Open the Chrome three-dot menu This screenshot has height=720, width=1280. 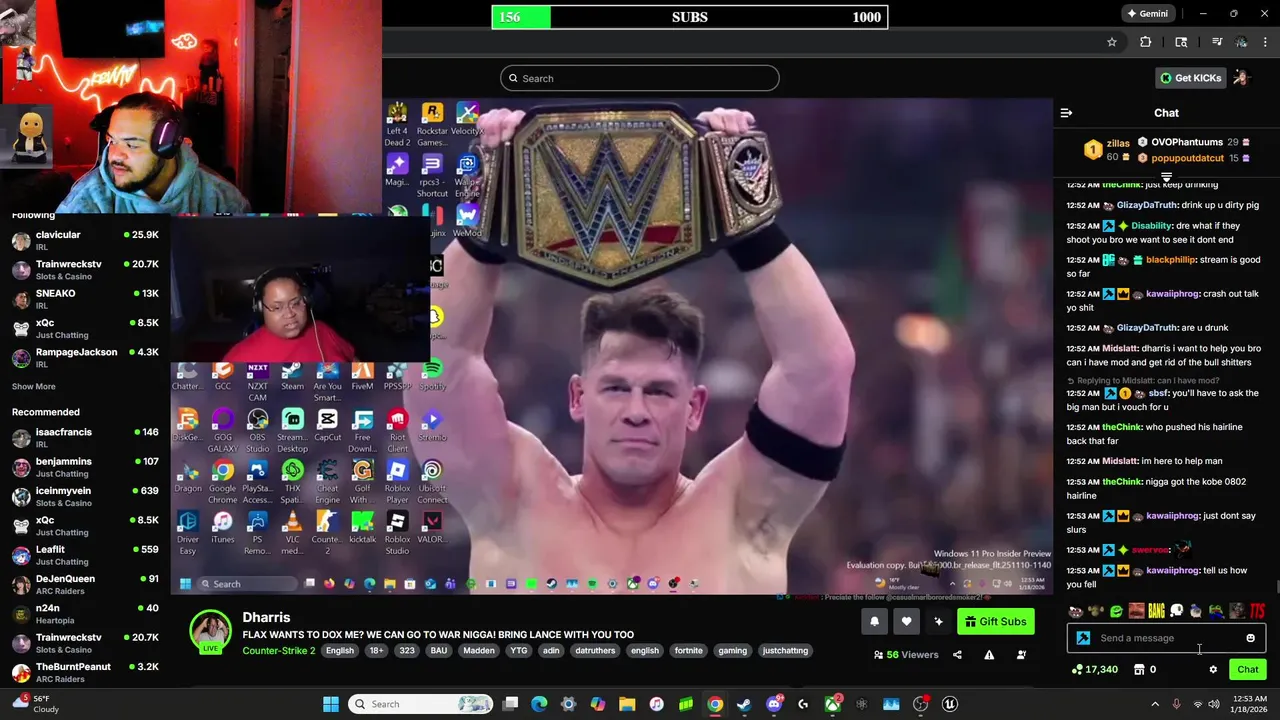[x=1266, y=42]
